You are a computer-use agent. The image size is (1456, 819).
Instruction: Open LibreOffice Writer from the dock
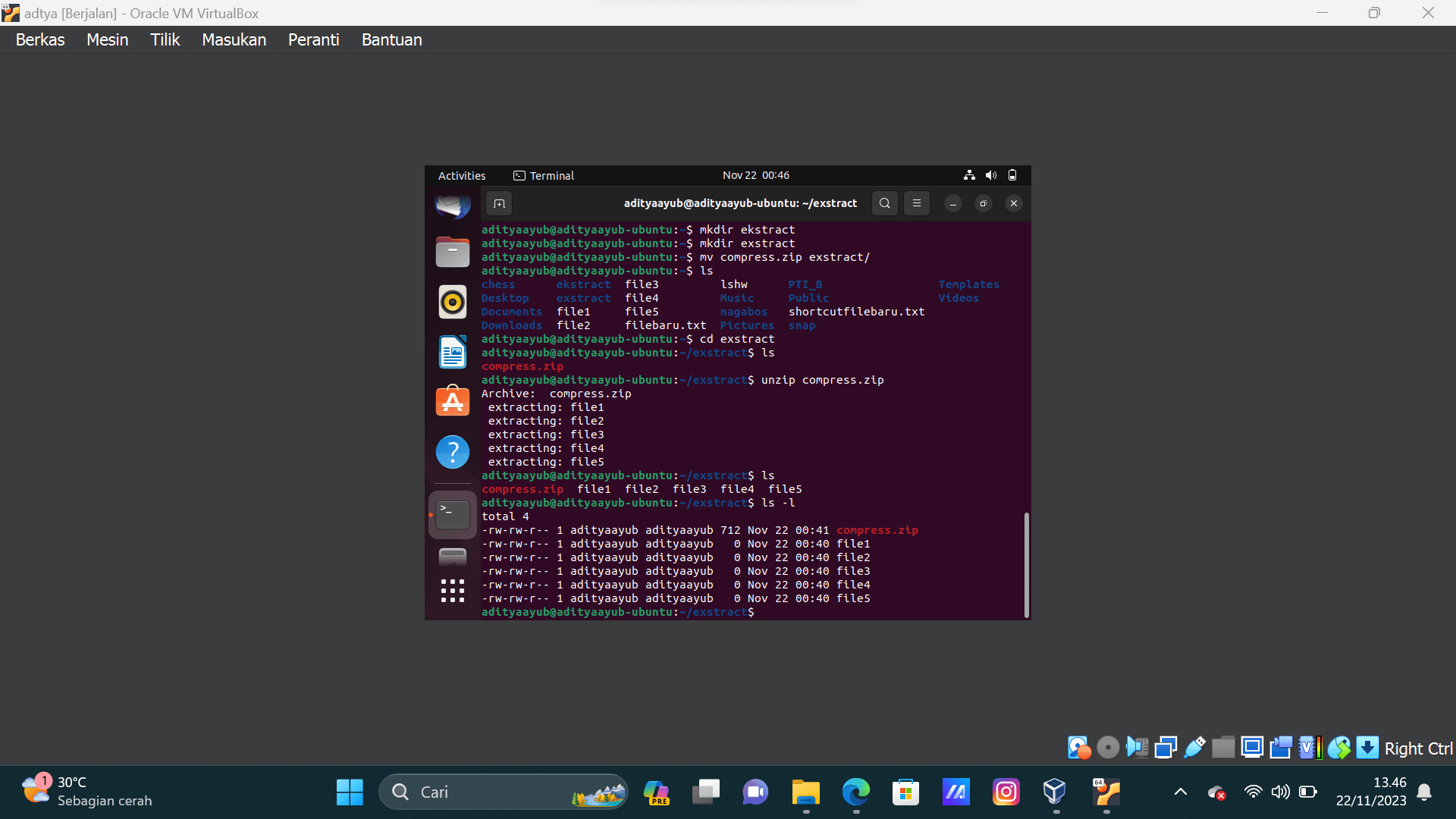(453, 352)
